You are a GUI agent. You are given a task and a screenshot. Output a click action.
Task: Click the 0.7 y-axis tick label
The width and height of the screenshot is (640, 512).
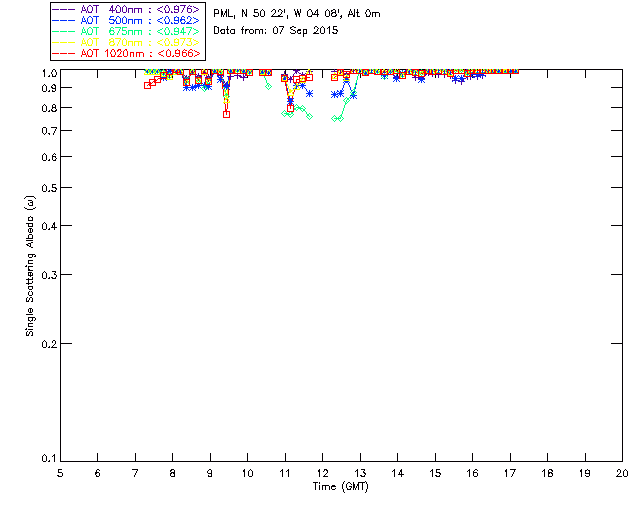[x=49, y=131]
